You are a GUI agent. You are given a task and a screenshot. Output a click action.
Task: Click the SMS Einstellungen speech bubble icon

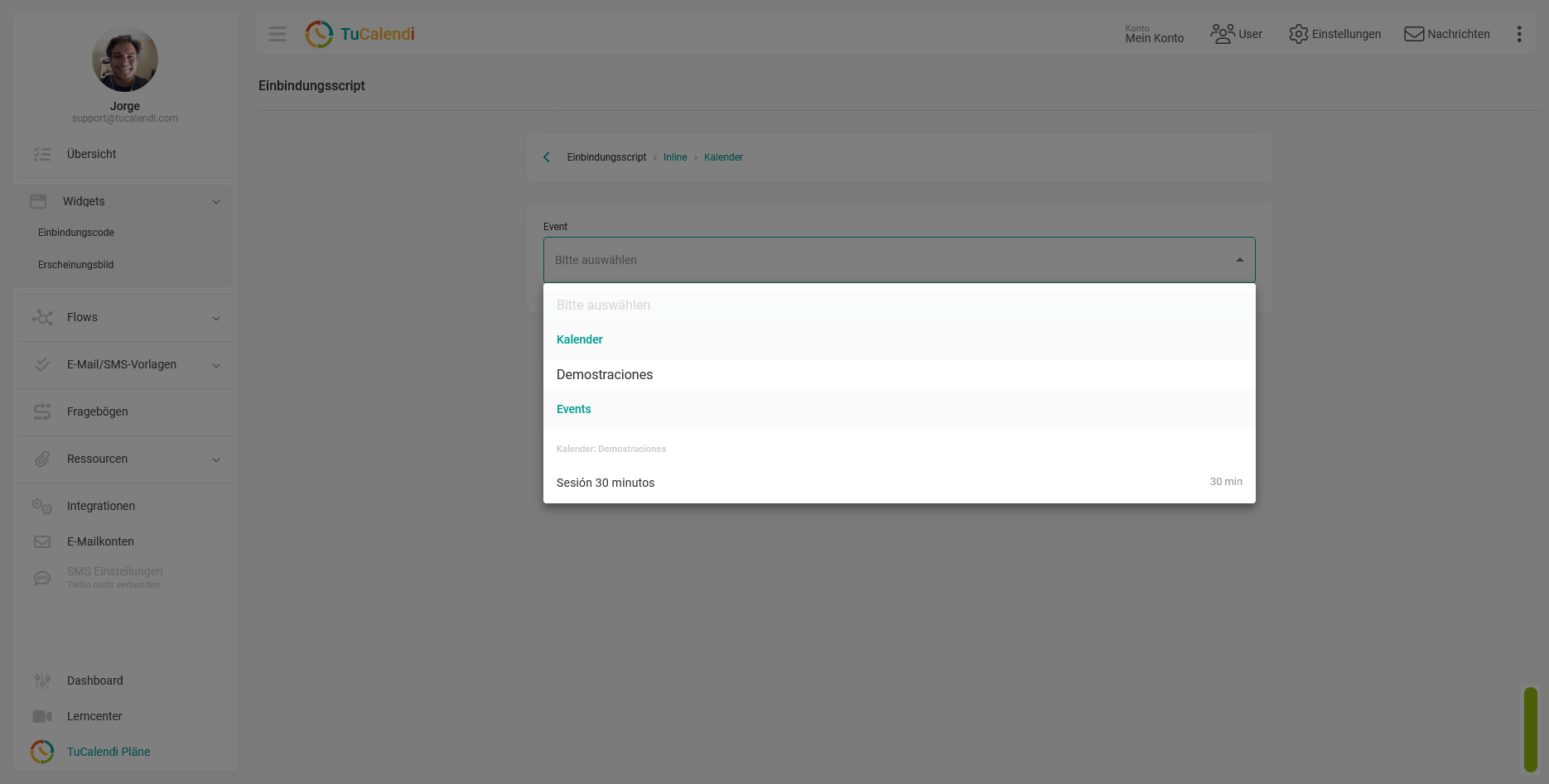[x=42, y=578]
